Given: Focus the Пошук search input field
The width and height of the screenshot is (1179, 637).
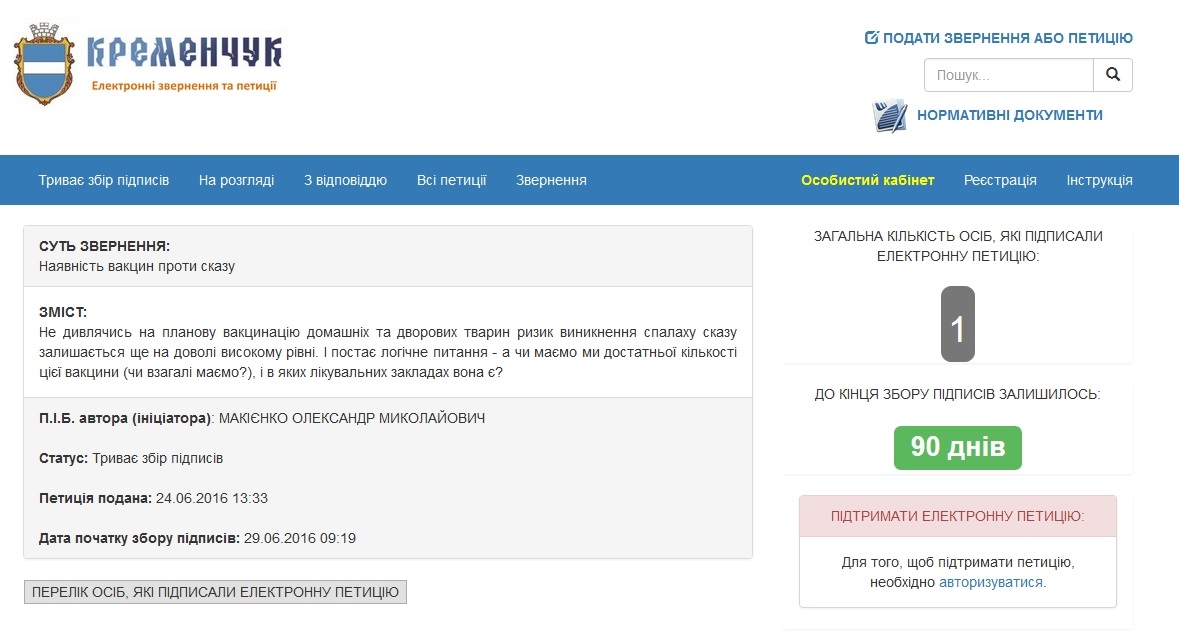Looking at the screenshot, I should coord(1008,75).
